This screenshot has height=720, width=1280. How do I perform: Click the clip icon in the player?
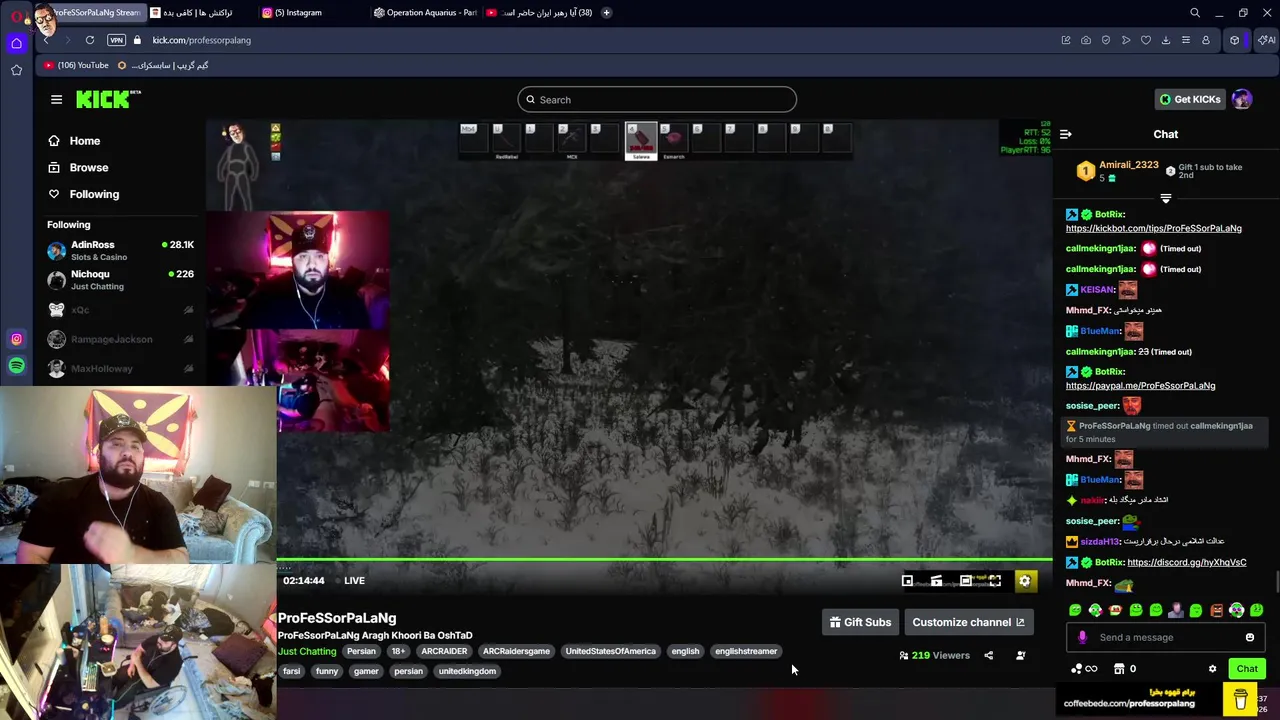(x=936, y=581)
